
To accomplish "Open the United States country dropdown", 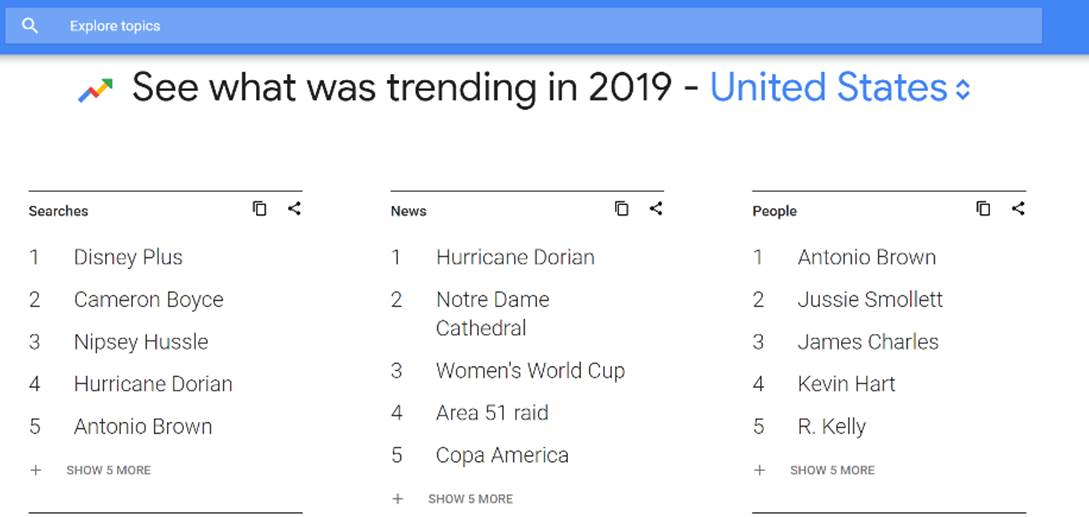I will pyautogui.click(x=840, y=88).
